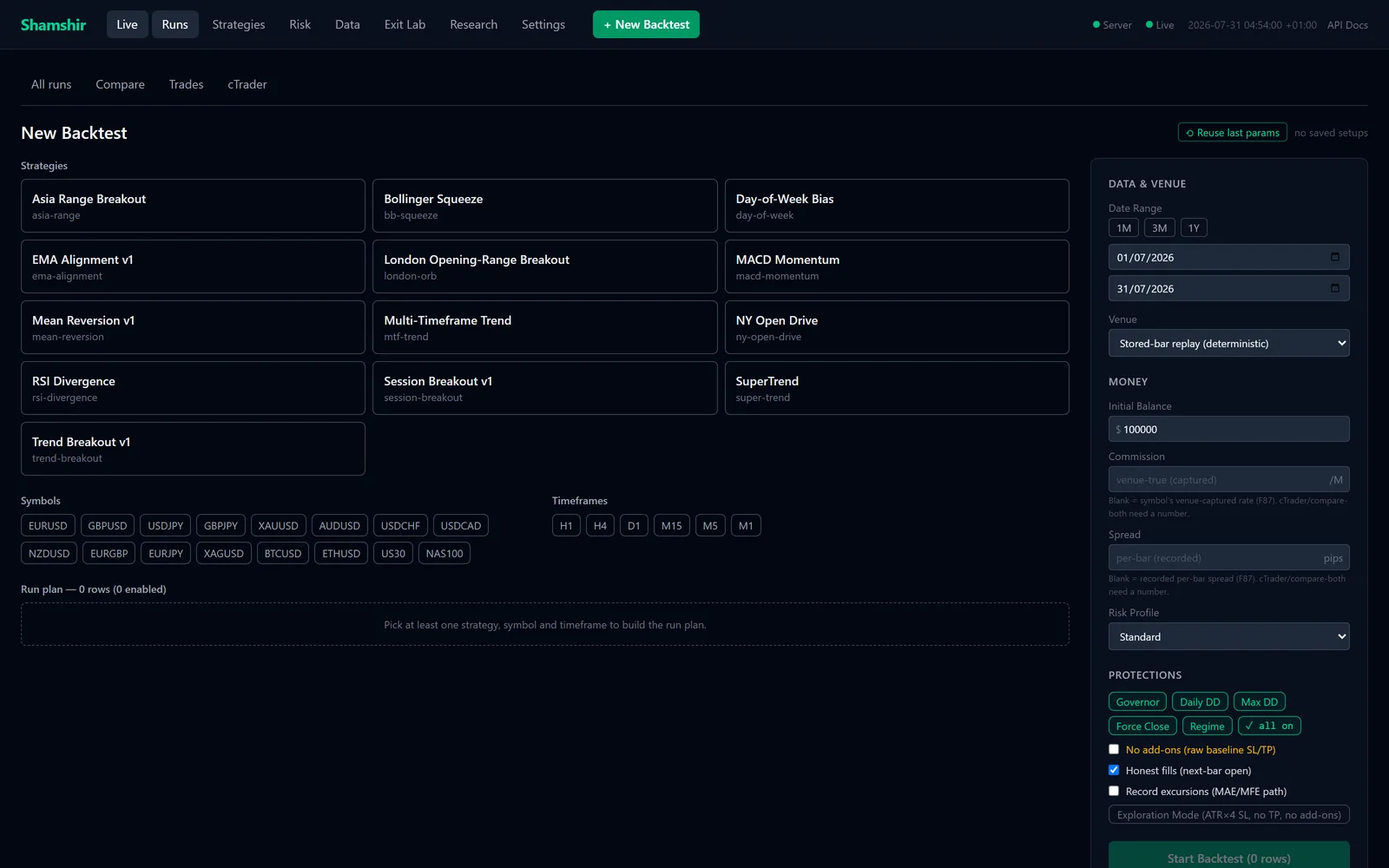The height and width of the screenshot is (868, 1389).
Task: Switch to Trades sub-tab
Action: (x=186, y=84)
